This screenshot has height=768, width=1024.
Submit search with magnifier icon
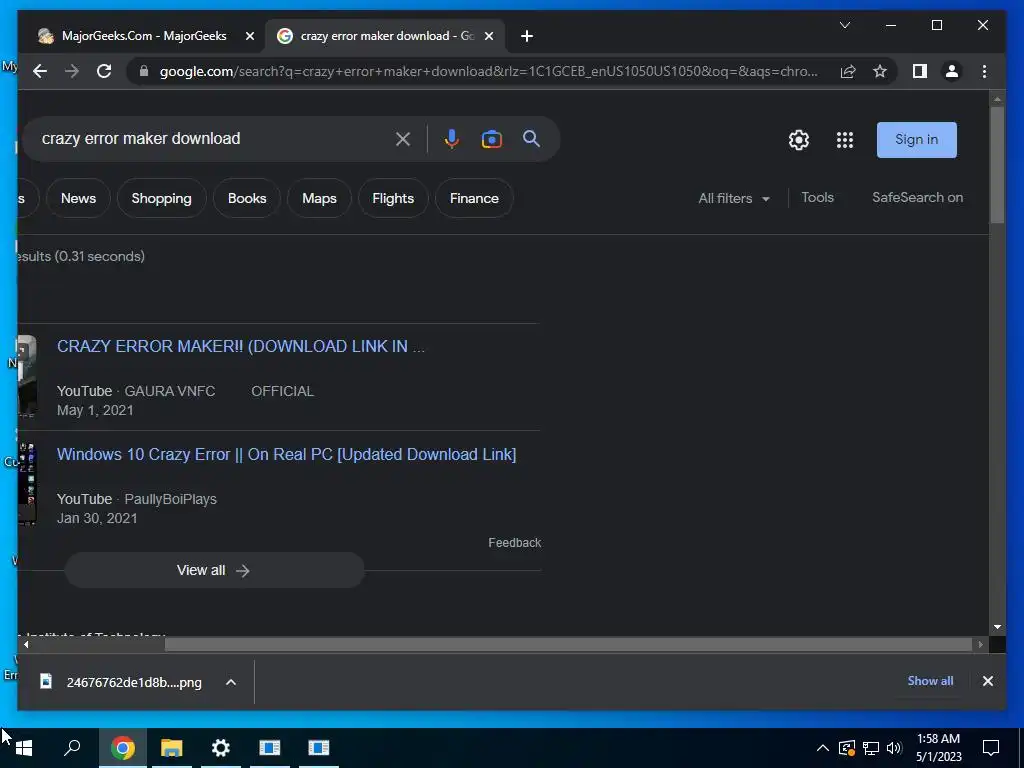pos(531,138)
